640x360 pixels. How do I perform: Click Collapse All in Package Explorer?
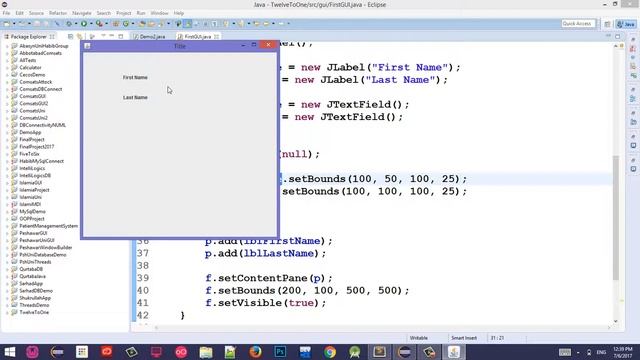click(x=70, y=36)
